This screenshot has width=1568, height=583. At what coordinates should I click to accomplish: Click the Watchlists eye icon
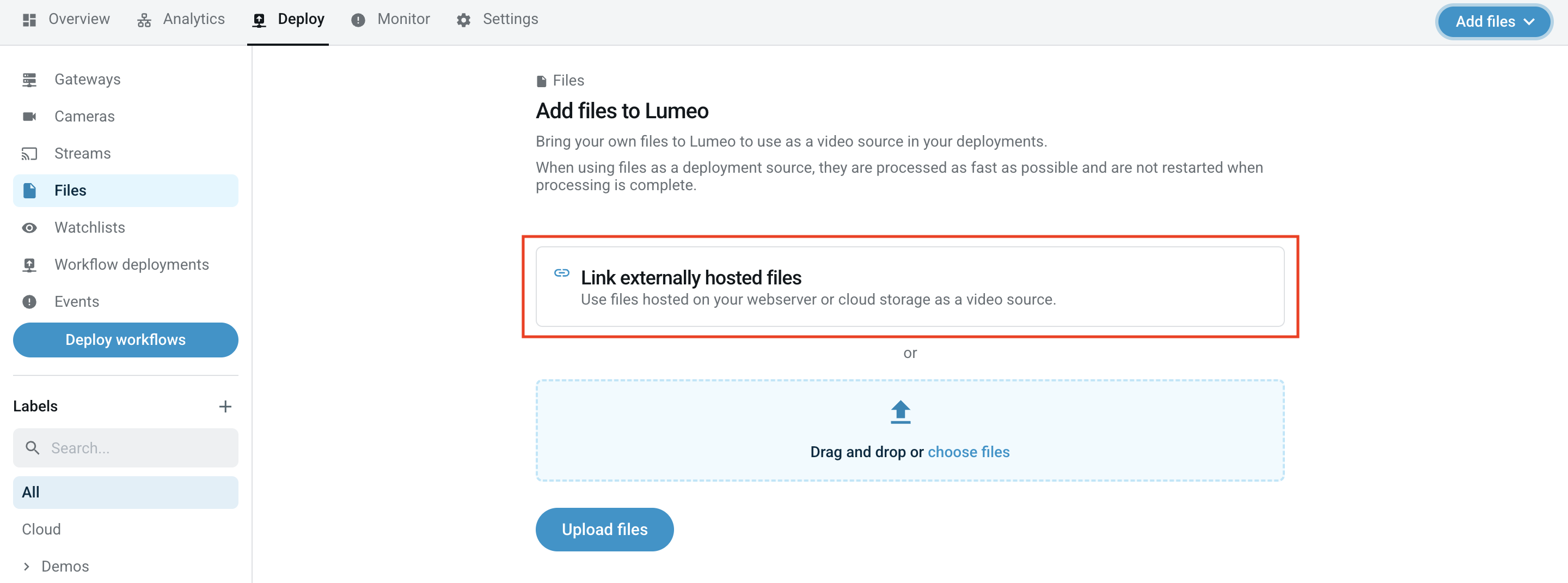[x=29, y=228]
